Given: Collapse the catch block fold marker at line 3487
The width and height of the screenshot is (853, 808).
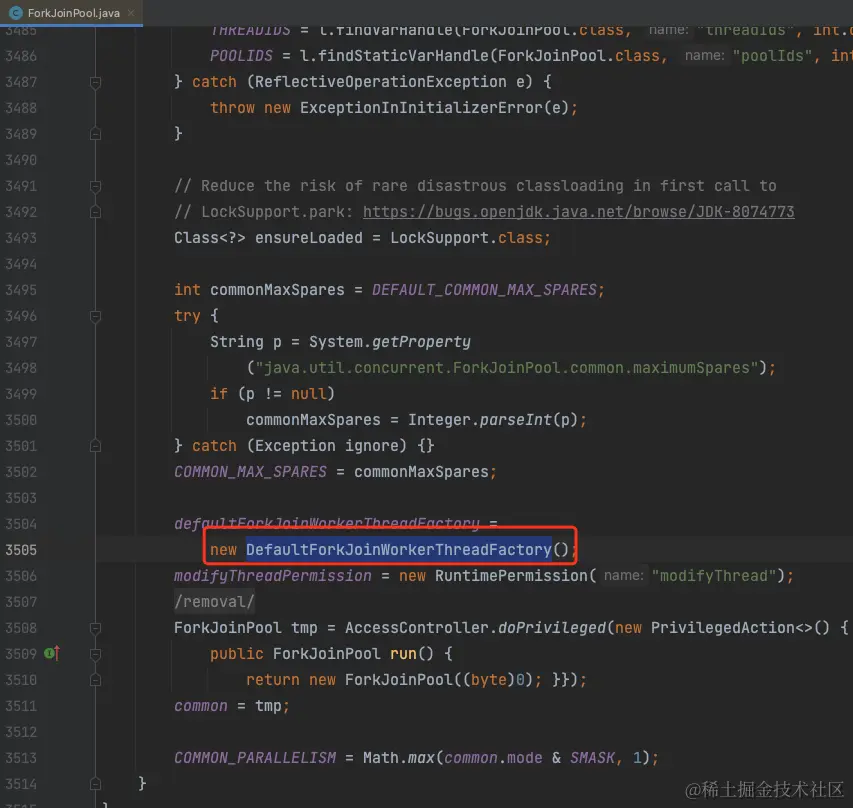Looking at the screenshot, I should click(95, 82).
